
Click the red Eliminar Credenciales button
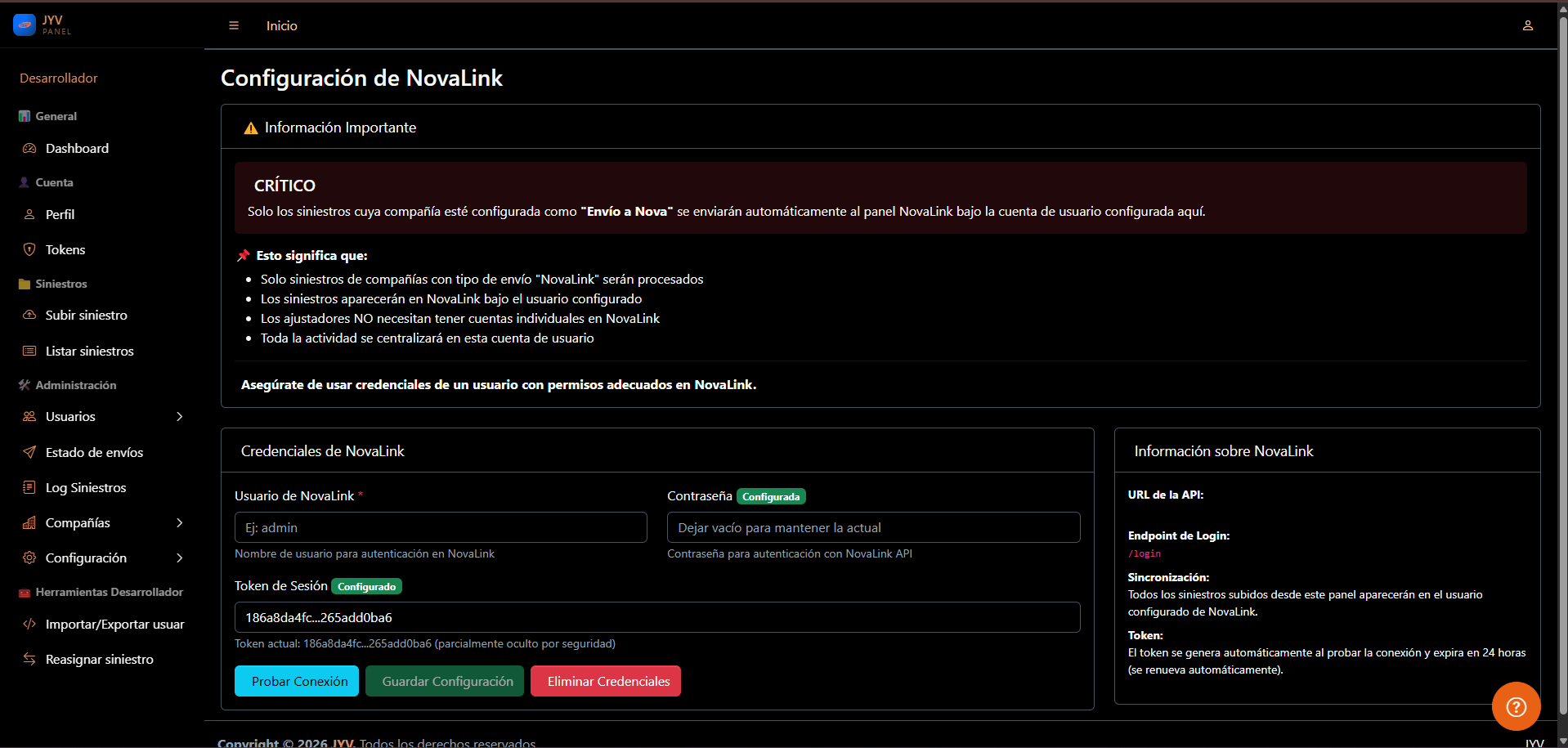pyautogui.click(x=605, y=681)
